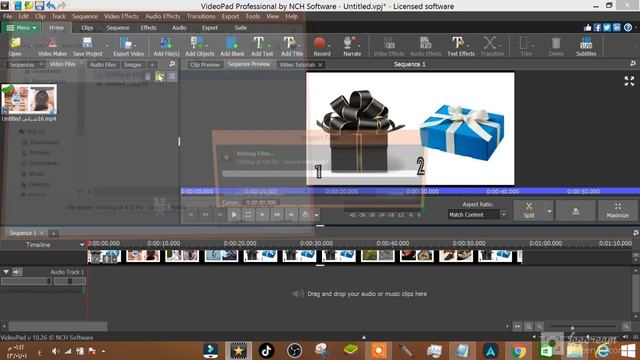The height and width of the screenshot is (360, 640).
Task: Open the Tools menu
Action: pos(253,16)
